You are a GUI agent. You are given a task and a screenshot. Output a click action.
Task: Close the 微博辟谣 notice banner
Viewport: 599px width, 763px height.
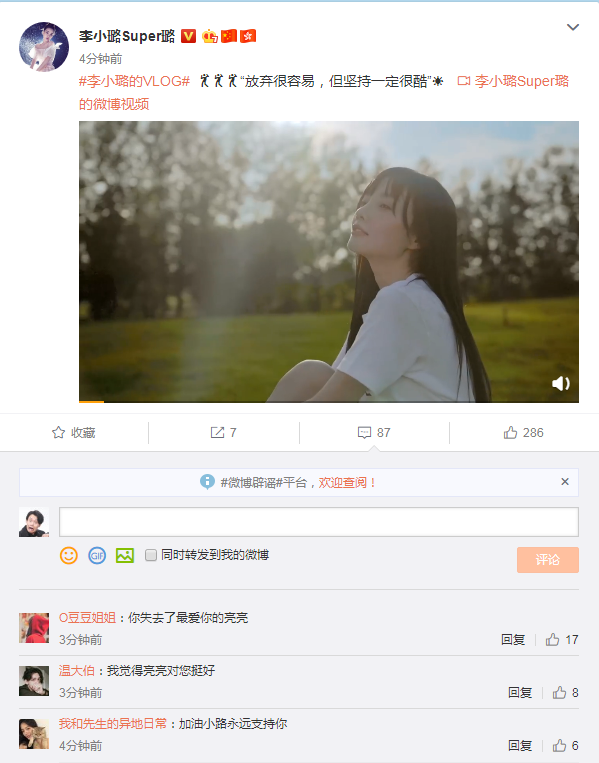click(564, 482)
